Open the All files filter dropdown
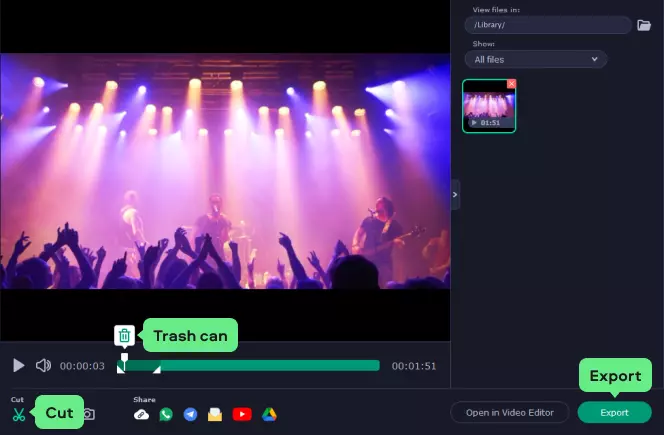The height and width of the screenshot is (435, 664). pos(539,60)
